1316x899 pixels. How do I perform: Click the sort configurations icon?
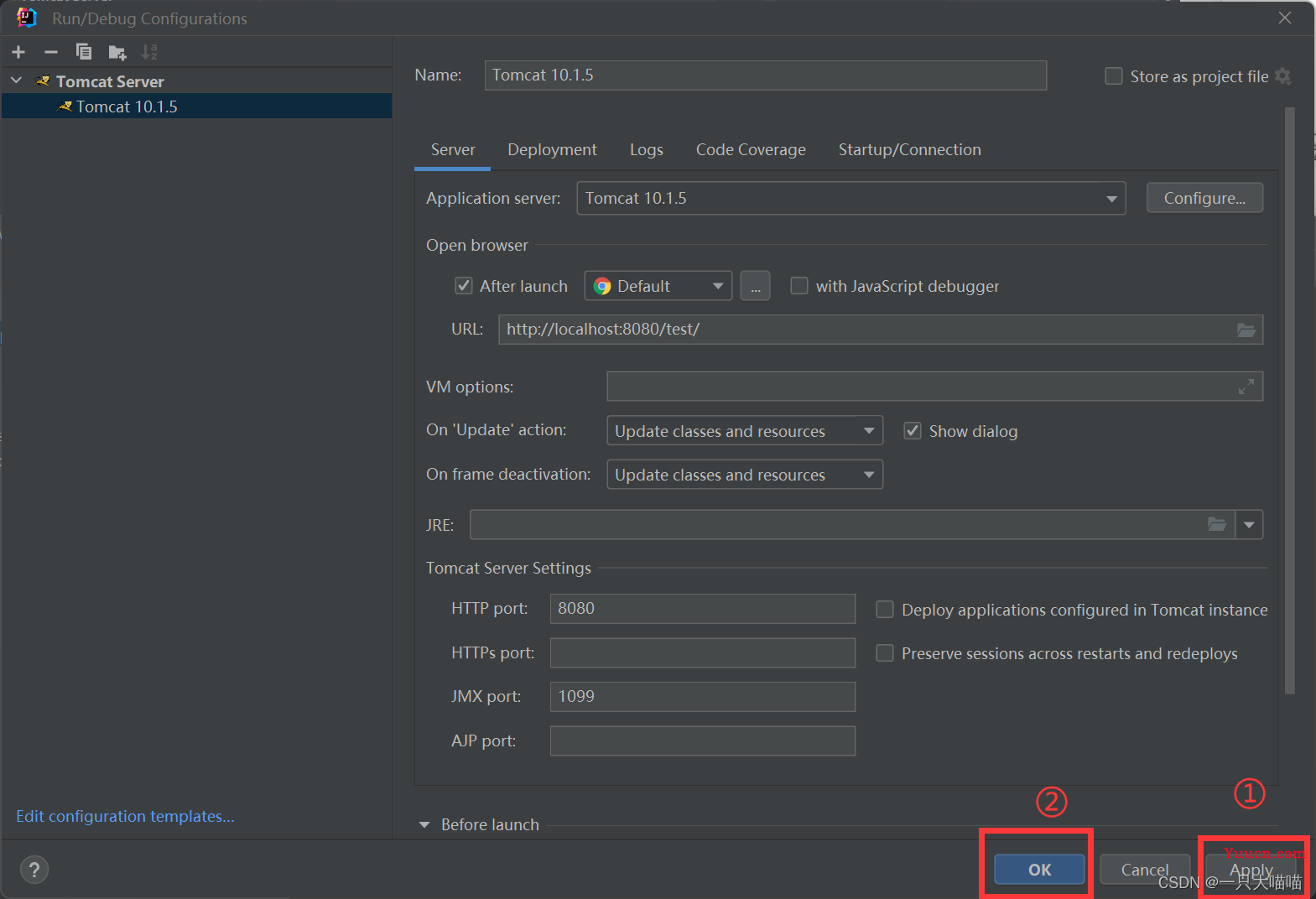tap(149, 52)
